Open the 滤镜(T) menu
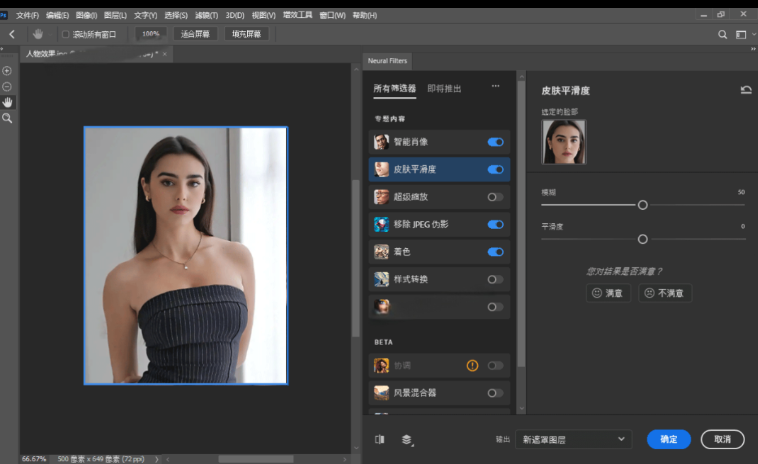 tap(206, 15)
